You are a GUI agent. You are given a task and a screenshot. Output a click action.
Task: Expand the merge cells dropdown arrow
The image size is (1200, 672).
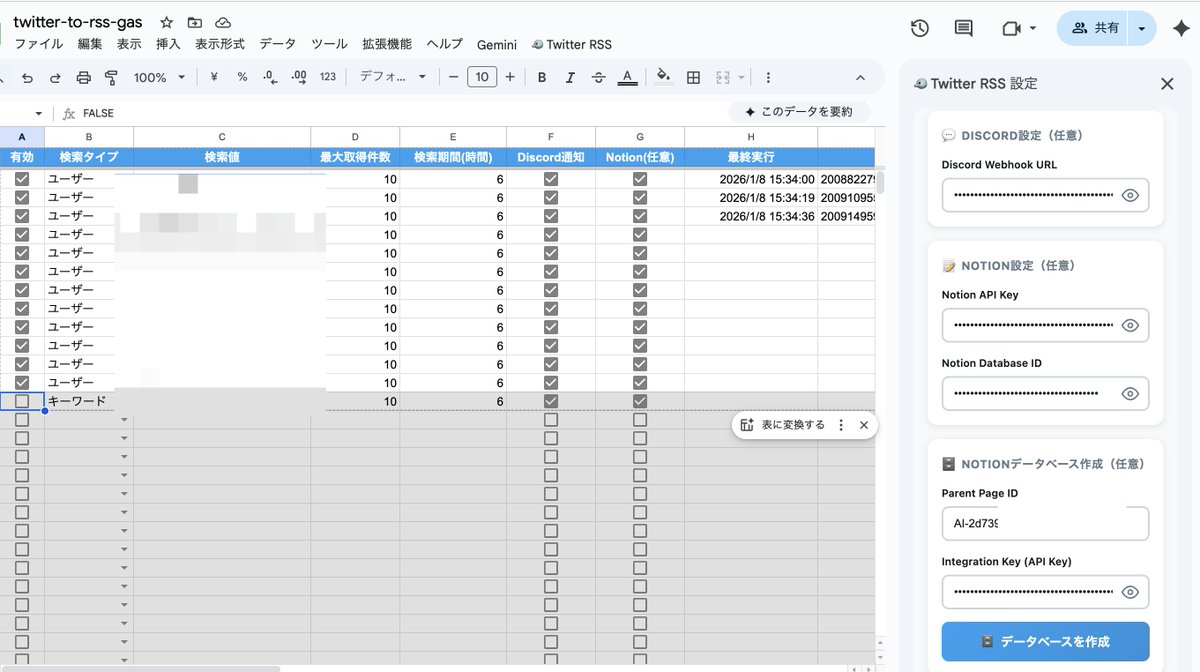(x=741, y=77)
